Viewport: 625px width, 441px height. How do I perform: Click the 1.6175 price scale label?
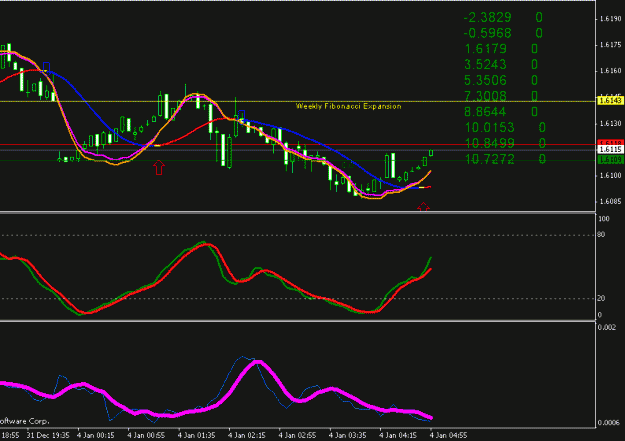click(x=610, y=45)
